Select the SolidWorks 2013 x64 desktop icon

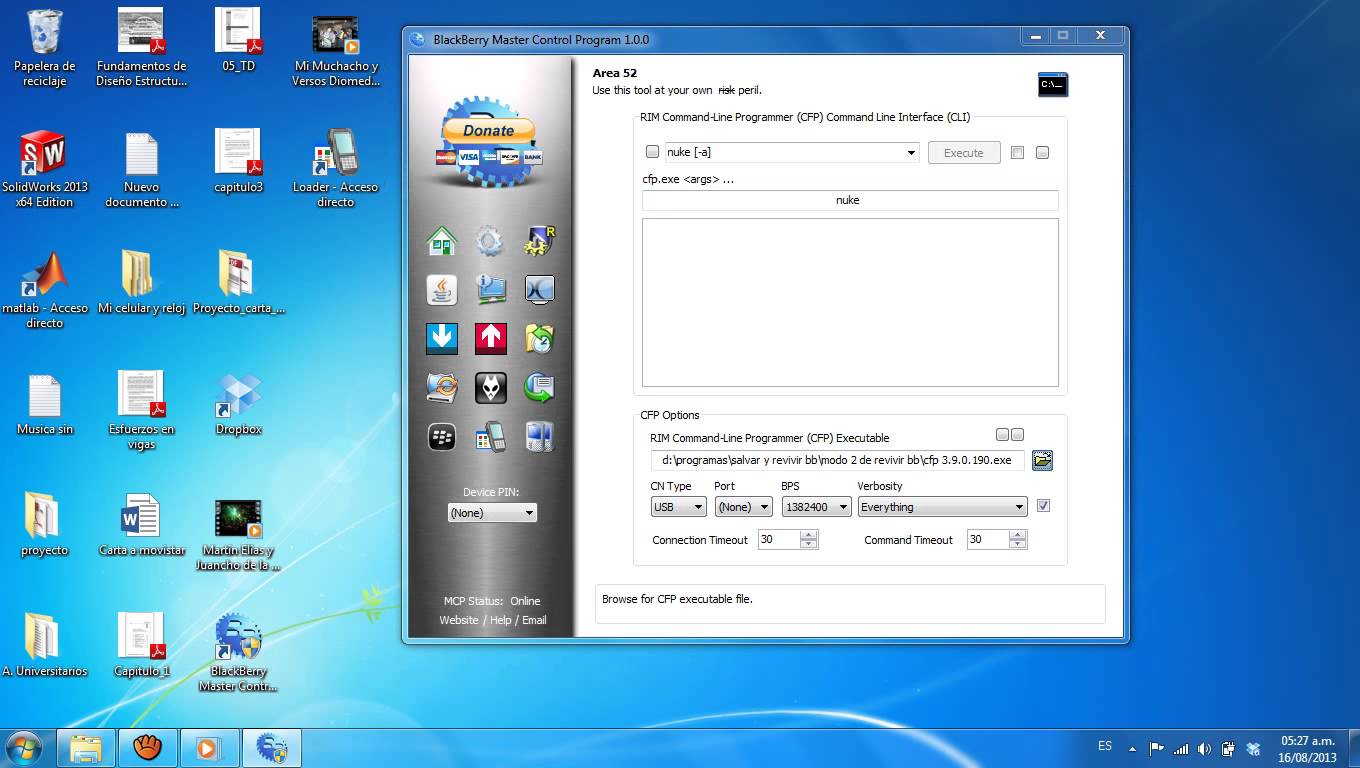44,168
